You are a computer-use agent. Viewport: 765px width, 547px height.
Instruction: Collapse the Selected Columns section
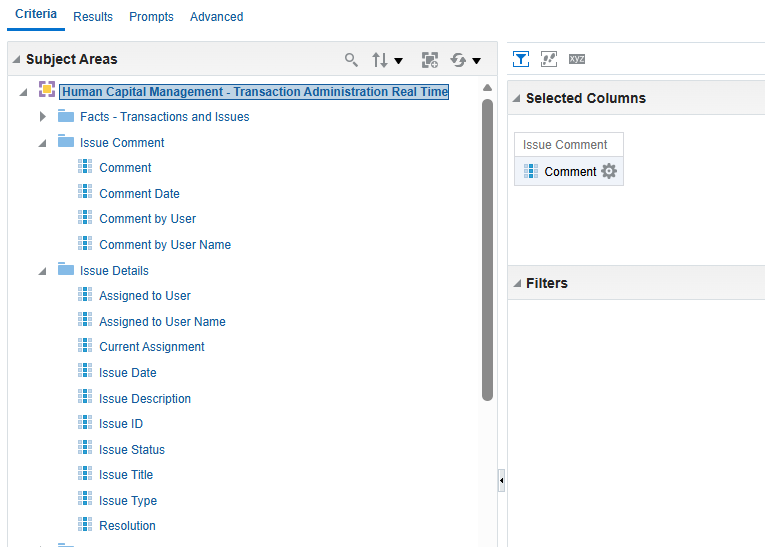516,99
